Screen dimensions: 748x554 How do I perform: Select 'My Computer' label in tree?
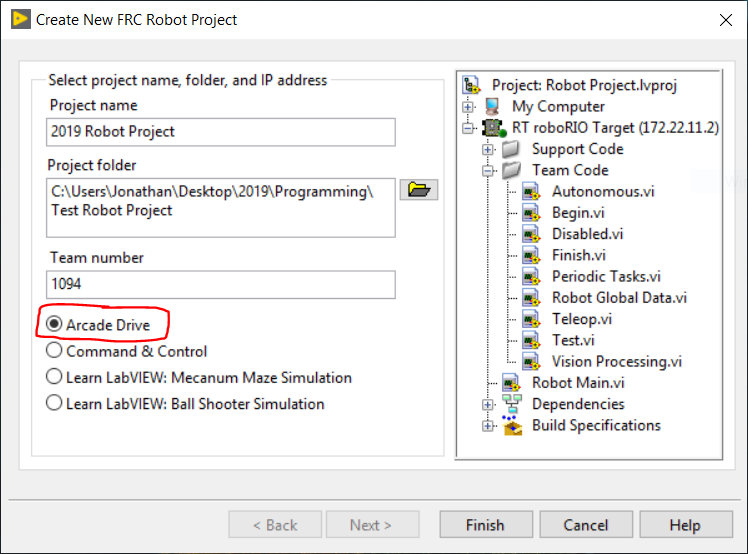(558, 106)
